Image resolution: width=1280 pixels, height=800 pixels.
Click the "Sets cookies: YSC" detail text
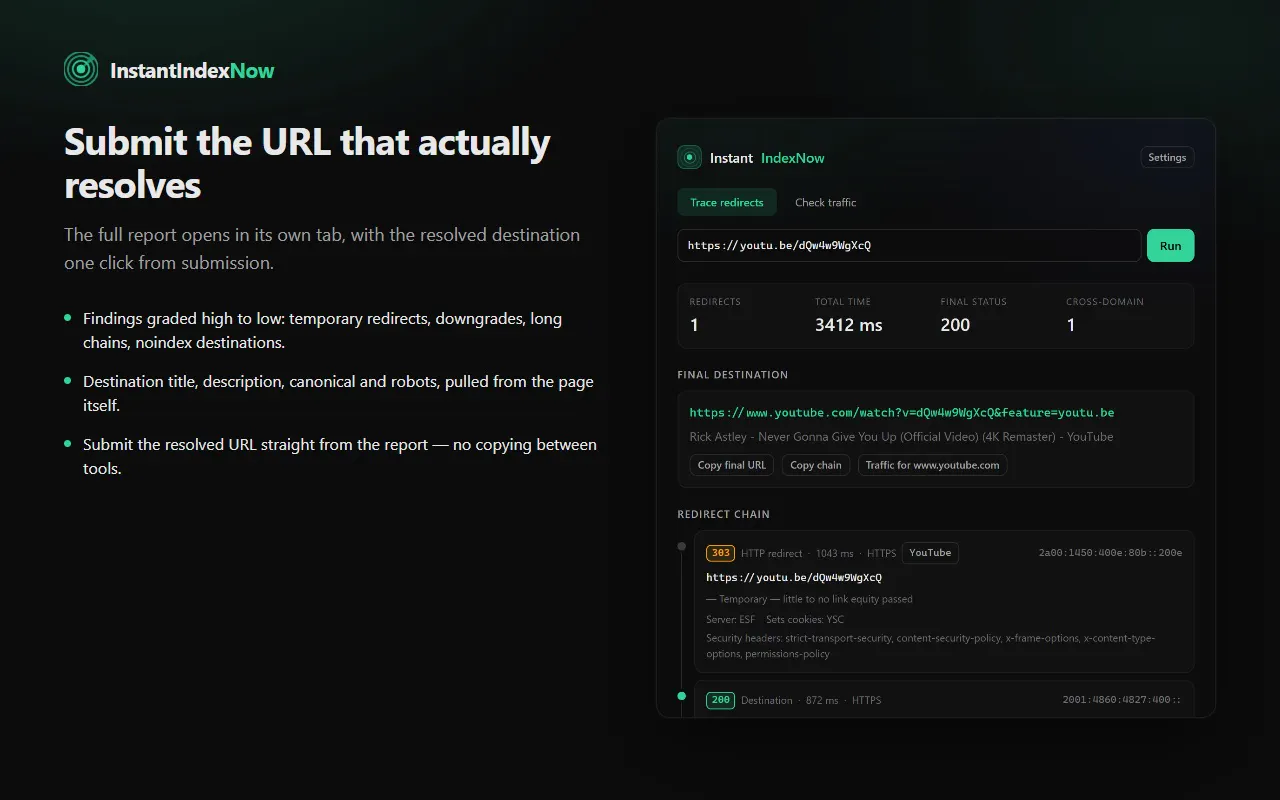(x=805, y=619)
